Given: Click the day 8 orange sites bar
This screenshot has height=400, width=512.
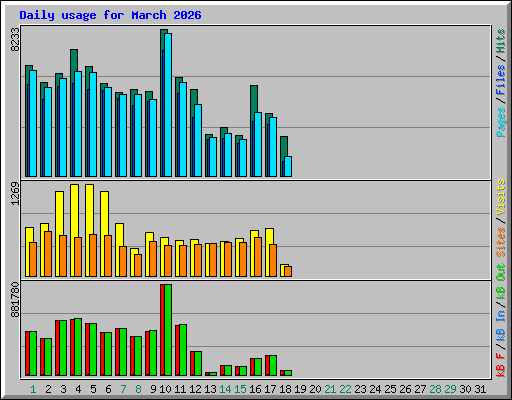Looking at the screenshot, I should coord(138,265).
